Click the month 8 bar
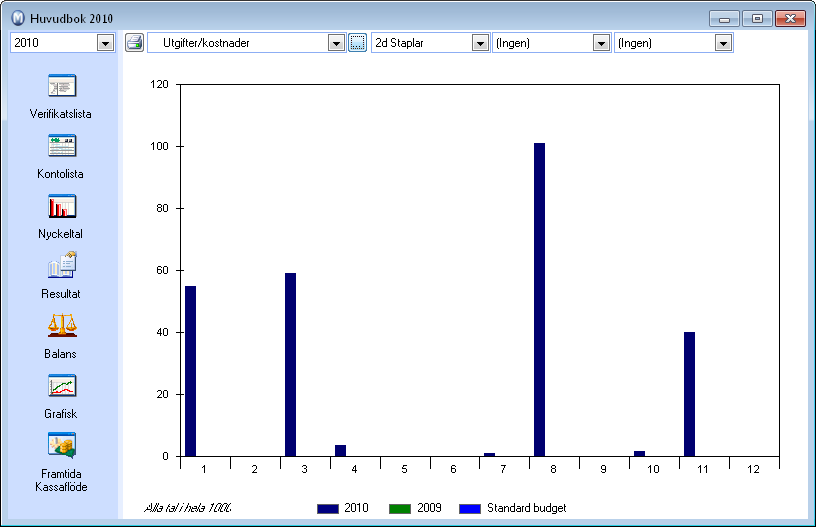 pyautogui.click(x=540, y=300)
